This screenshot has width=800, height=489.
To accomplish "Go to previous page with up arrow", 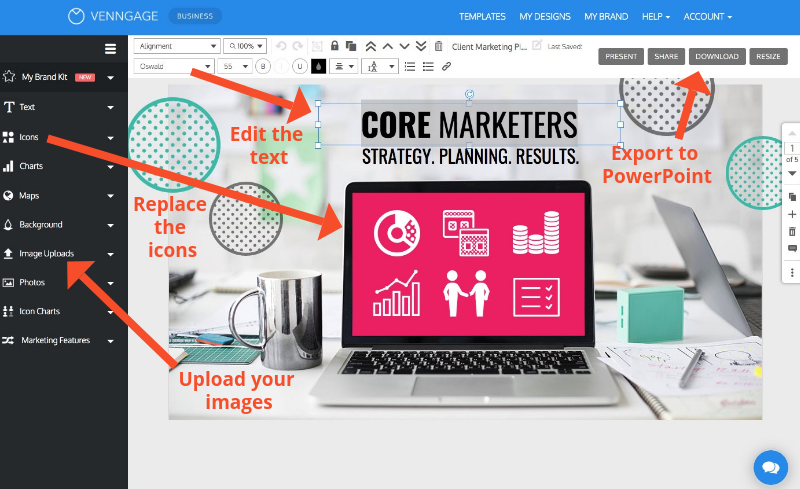I will tap(792, 134).
